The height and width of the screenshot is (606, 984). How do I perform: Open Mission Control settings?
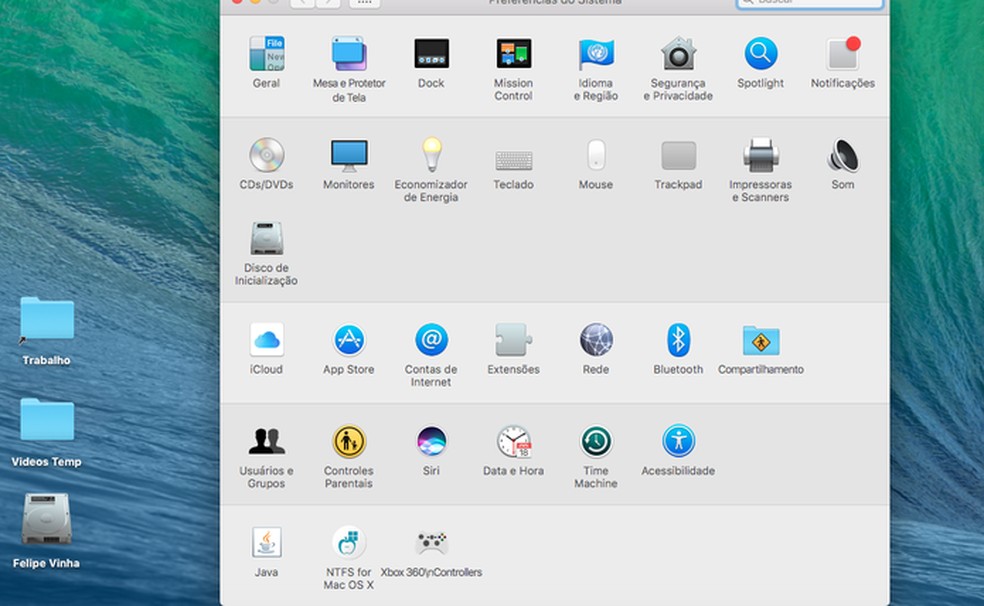point(513,52)
